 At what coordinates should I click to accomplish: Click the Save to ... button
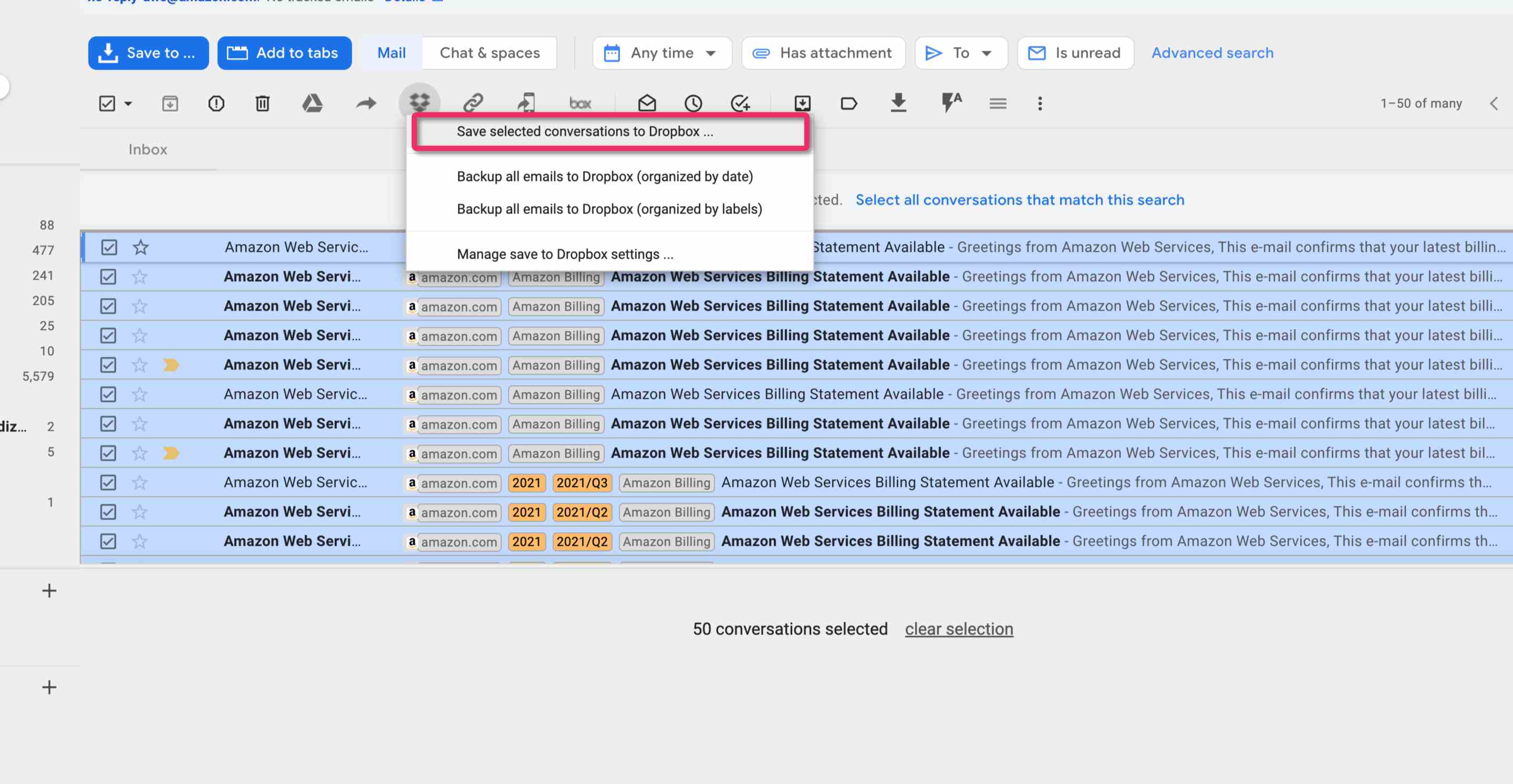(148, 53)
